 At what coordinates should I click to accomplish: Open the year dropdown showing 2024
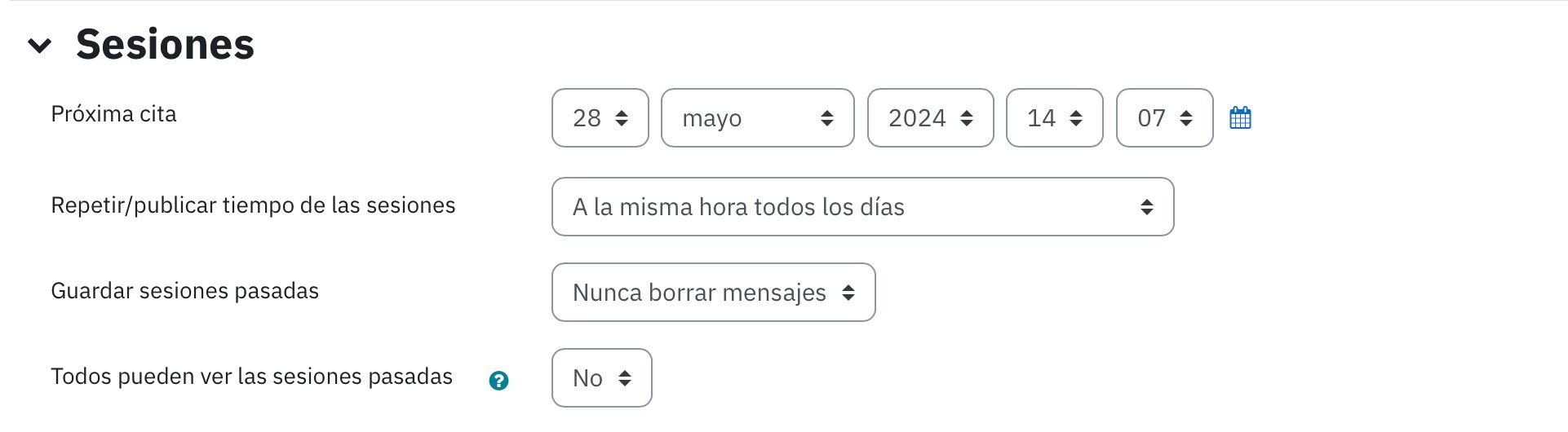pyautogui.click(x=931, y=118)
